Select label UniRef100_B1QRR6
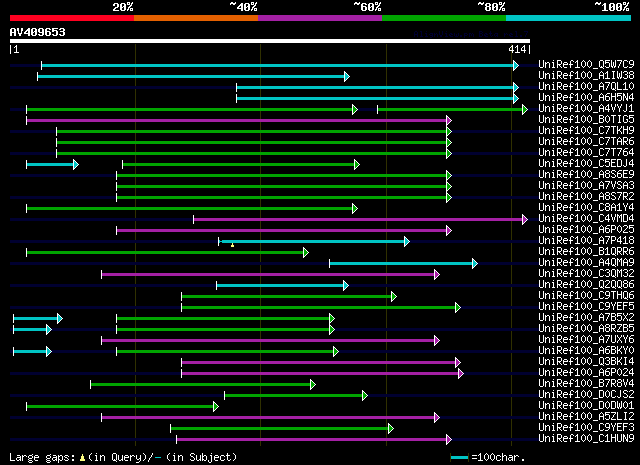 click(586, 251)
